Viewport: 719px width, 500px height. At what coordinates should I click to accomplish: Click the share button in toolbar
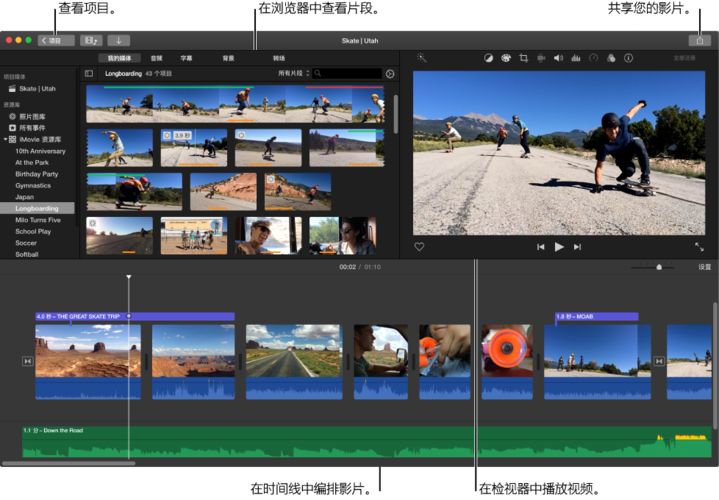click(x=699, y=41)
